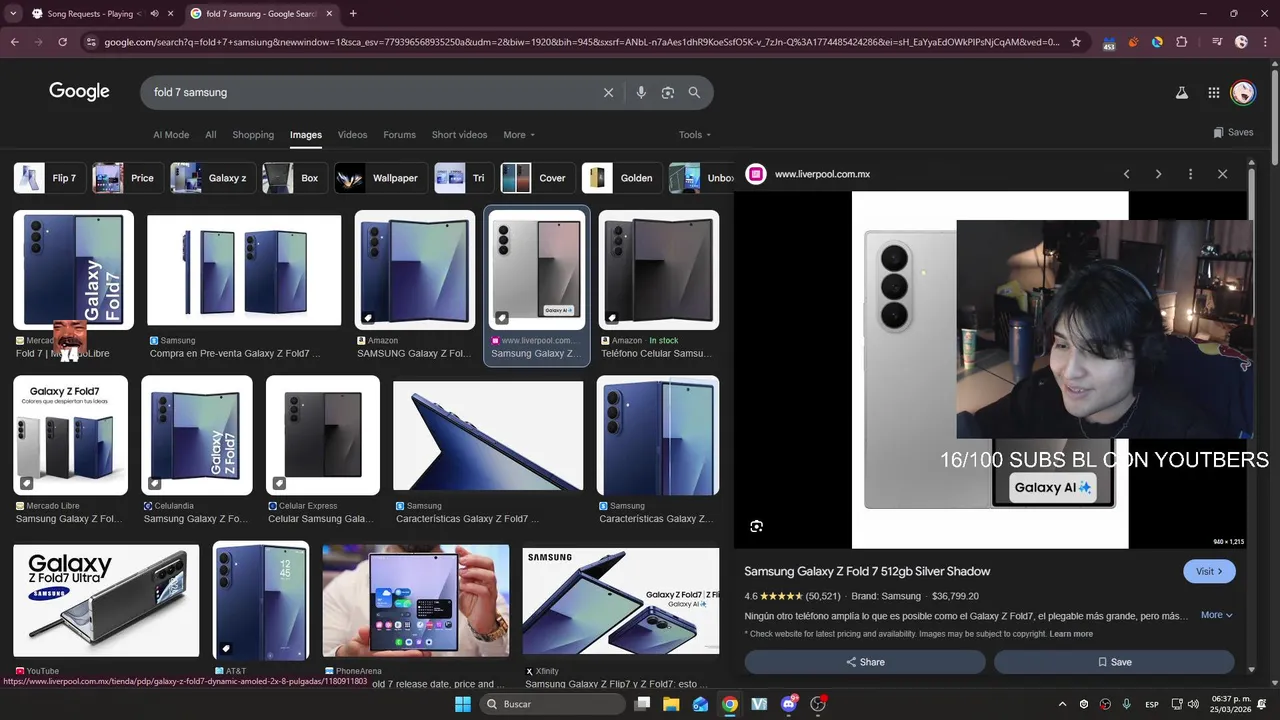
Task: Switch to Shopping results tab
Action: (253, 135)
